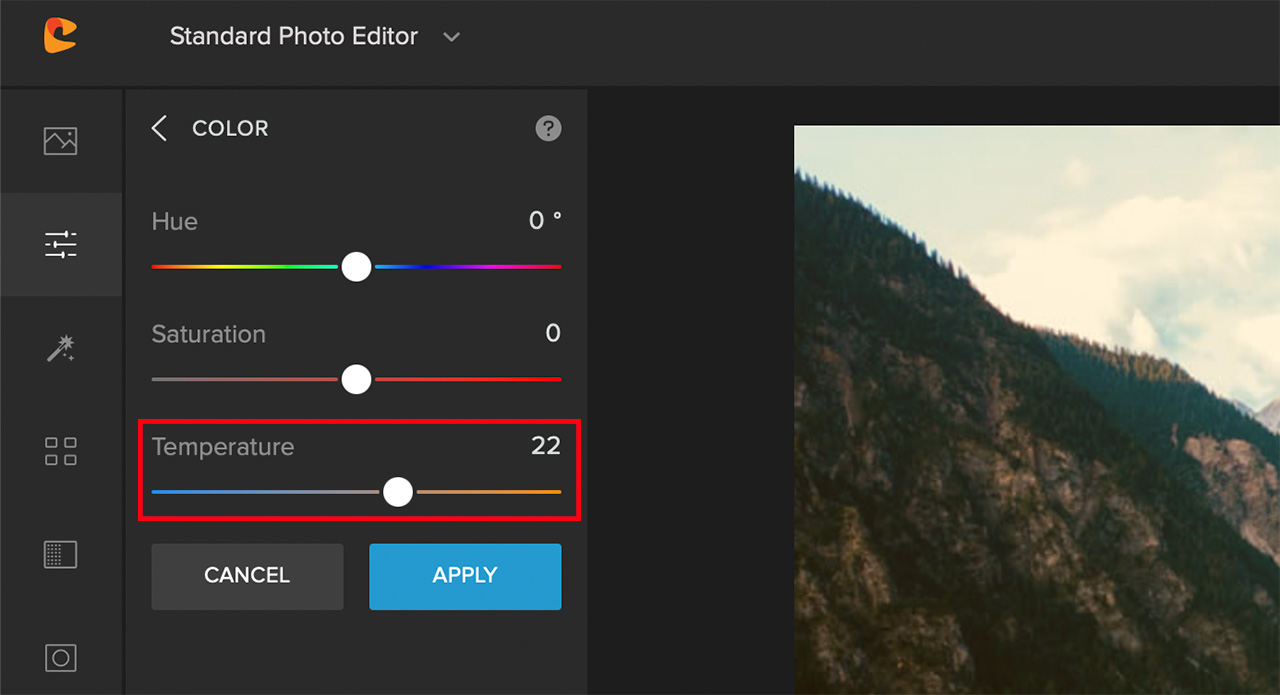Open the Graphics elements panel
The width and height of the screenshot is (1280, 695).
coord(60,451)
